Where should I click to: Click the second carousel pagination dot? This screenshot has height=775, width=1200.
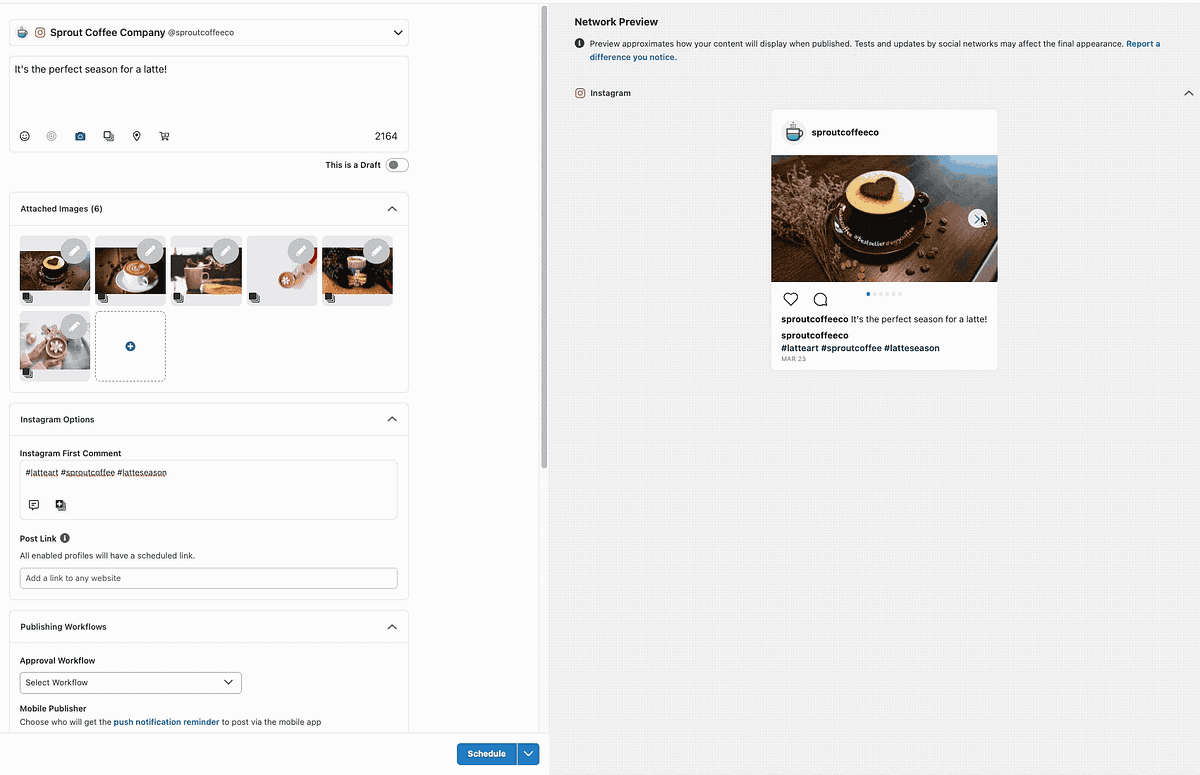tap(875, 294)
